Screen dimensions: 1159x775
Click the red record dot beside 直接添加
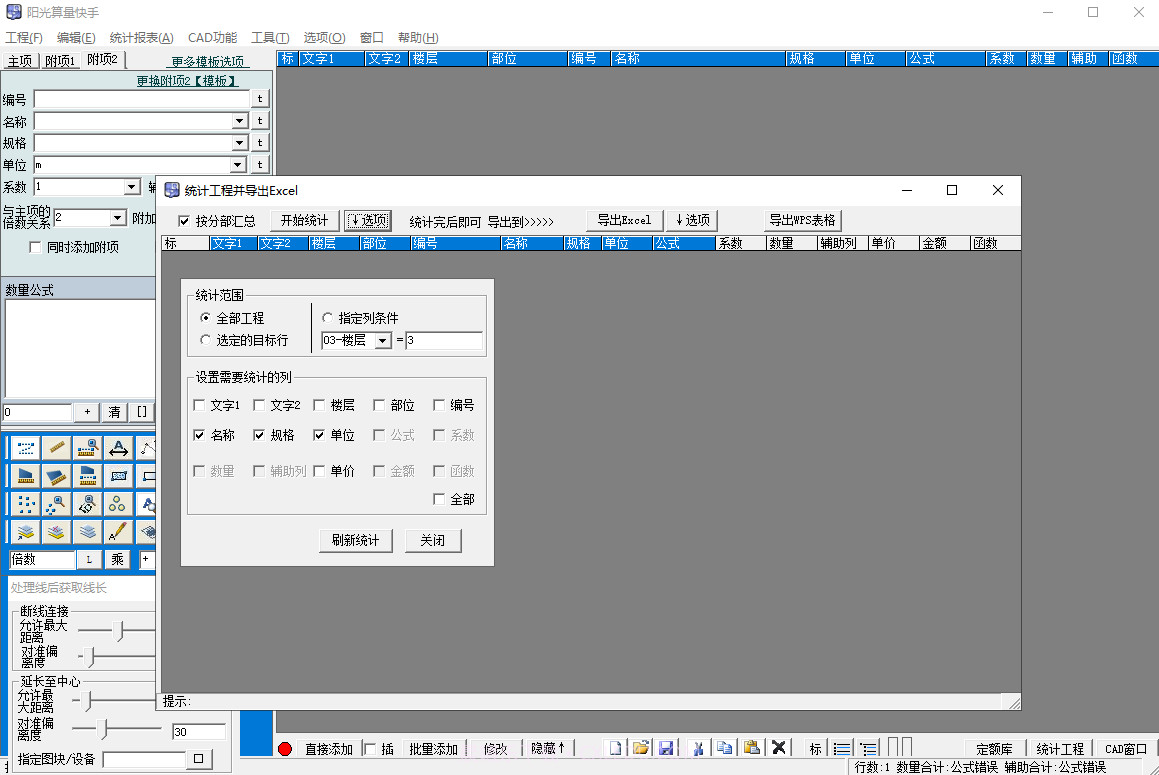(291, 747)
